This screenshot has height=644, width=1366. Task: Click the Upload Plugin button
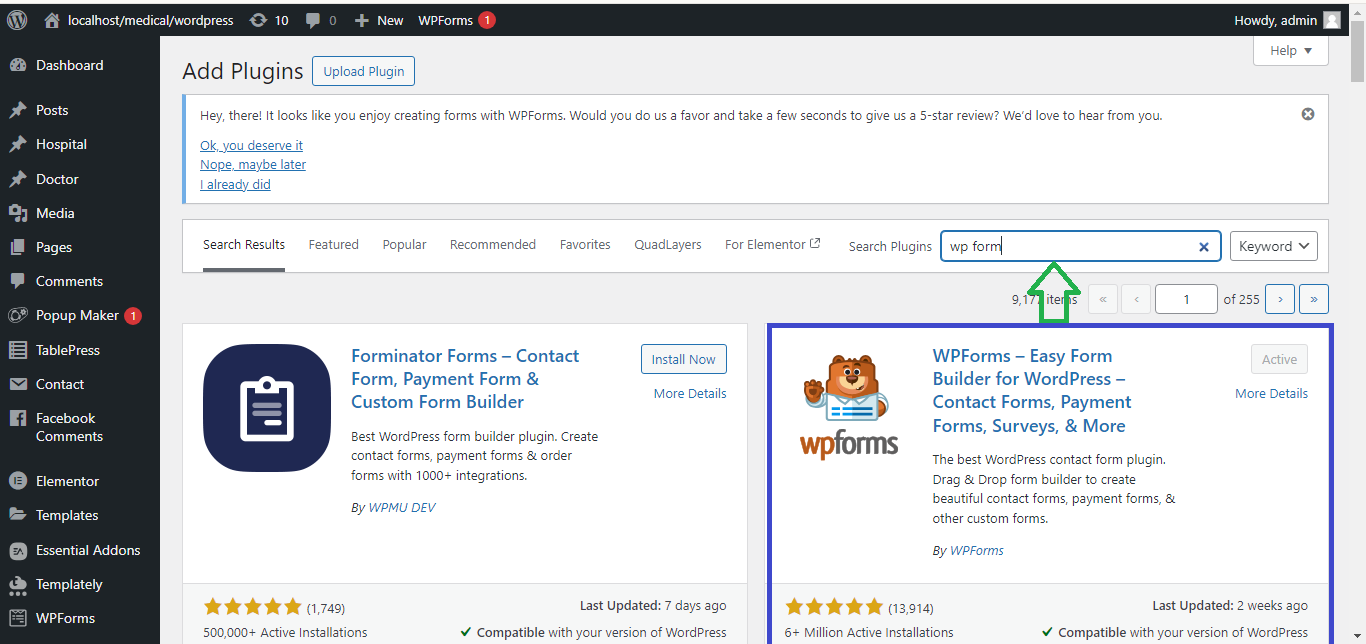point(364,72)
